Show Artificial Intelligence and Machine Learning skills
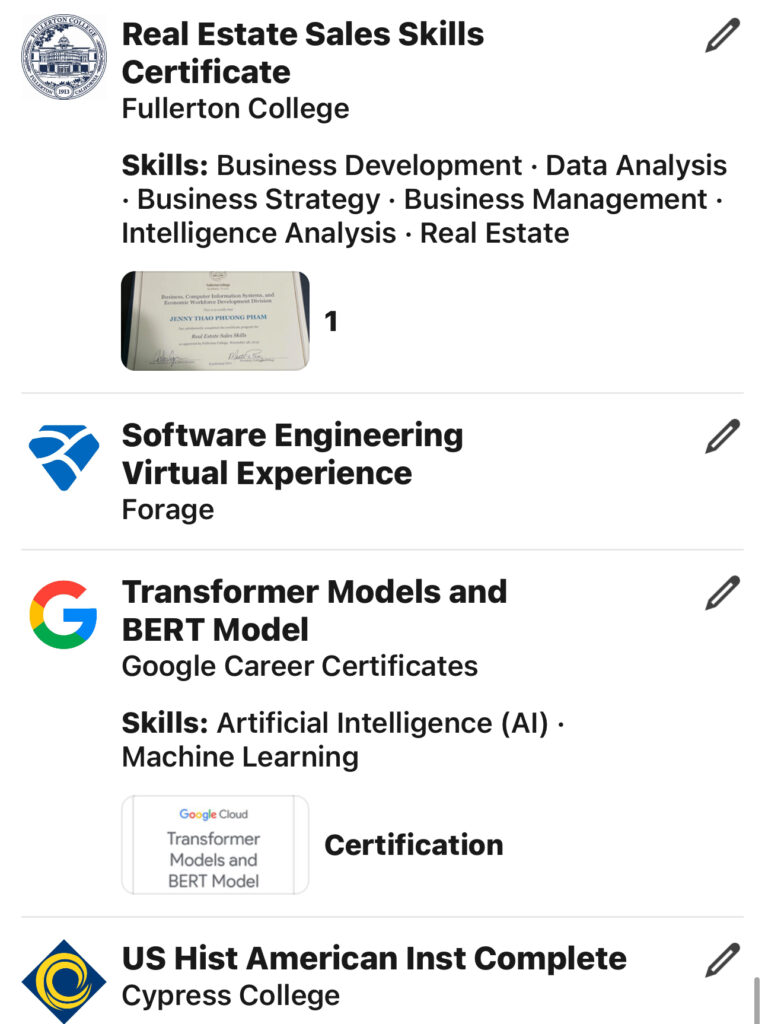The height and width of the screenshot is (1024, 765). 343,740
